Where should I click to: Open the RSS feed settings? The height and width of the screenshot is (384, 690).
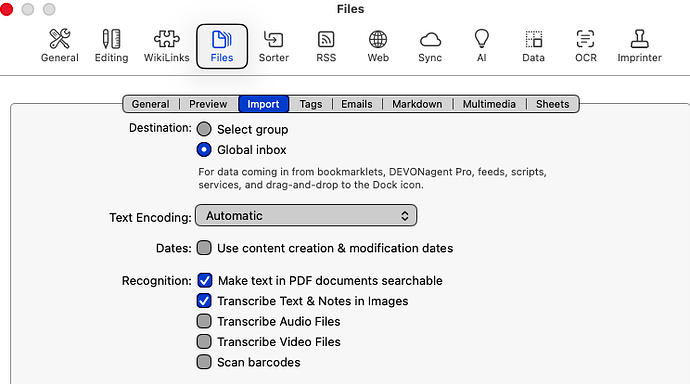(x=326, y=46)
